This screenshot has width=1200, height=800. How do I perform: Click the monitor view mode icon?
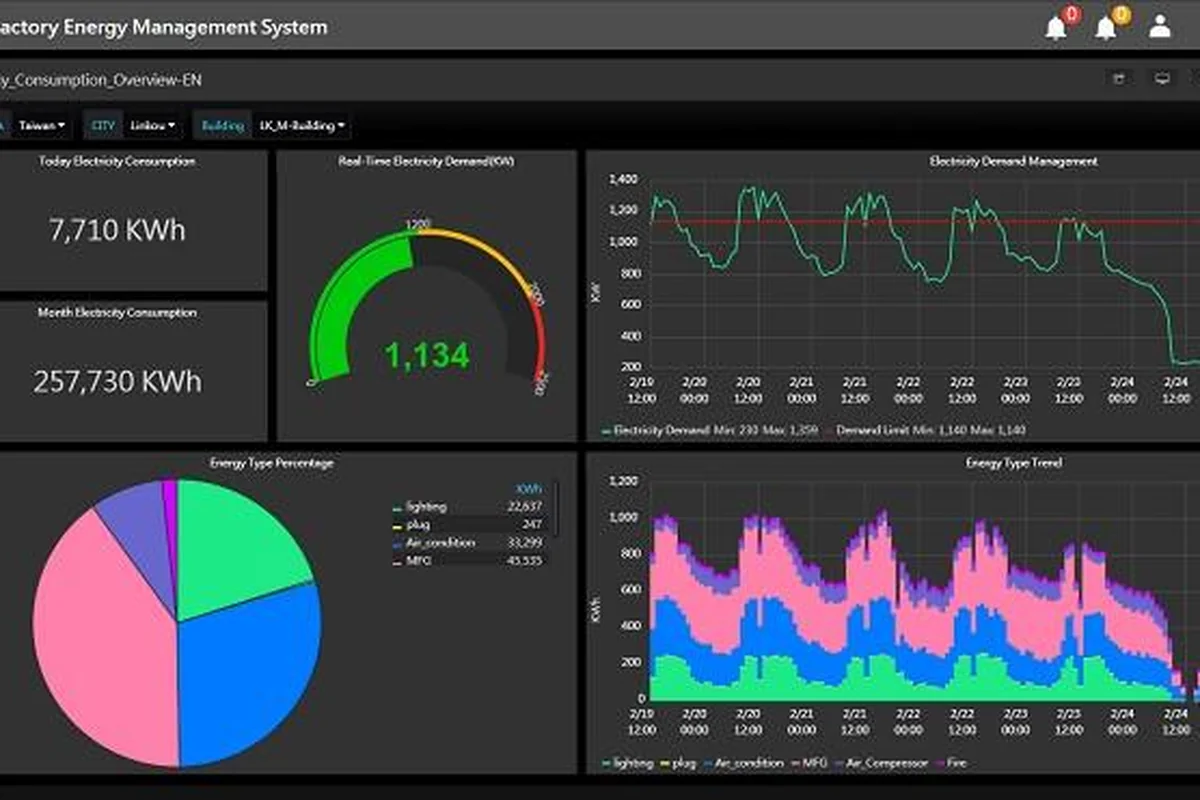1162,79
